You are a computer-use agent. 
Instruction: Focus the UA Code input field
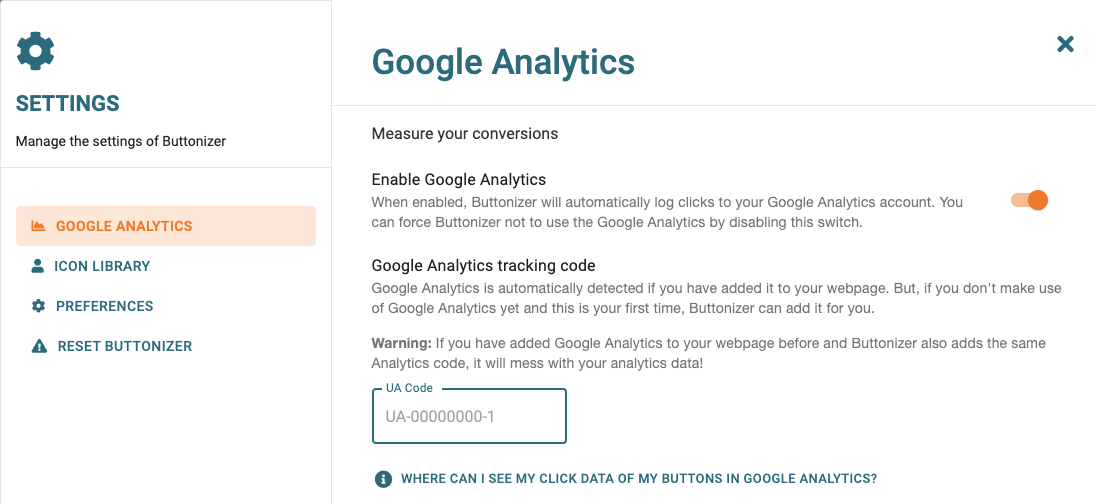point(469,417)
